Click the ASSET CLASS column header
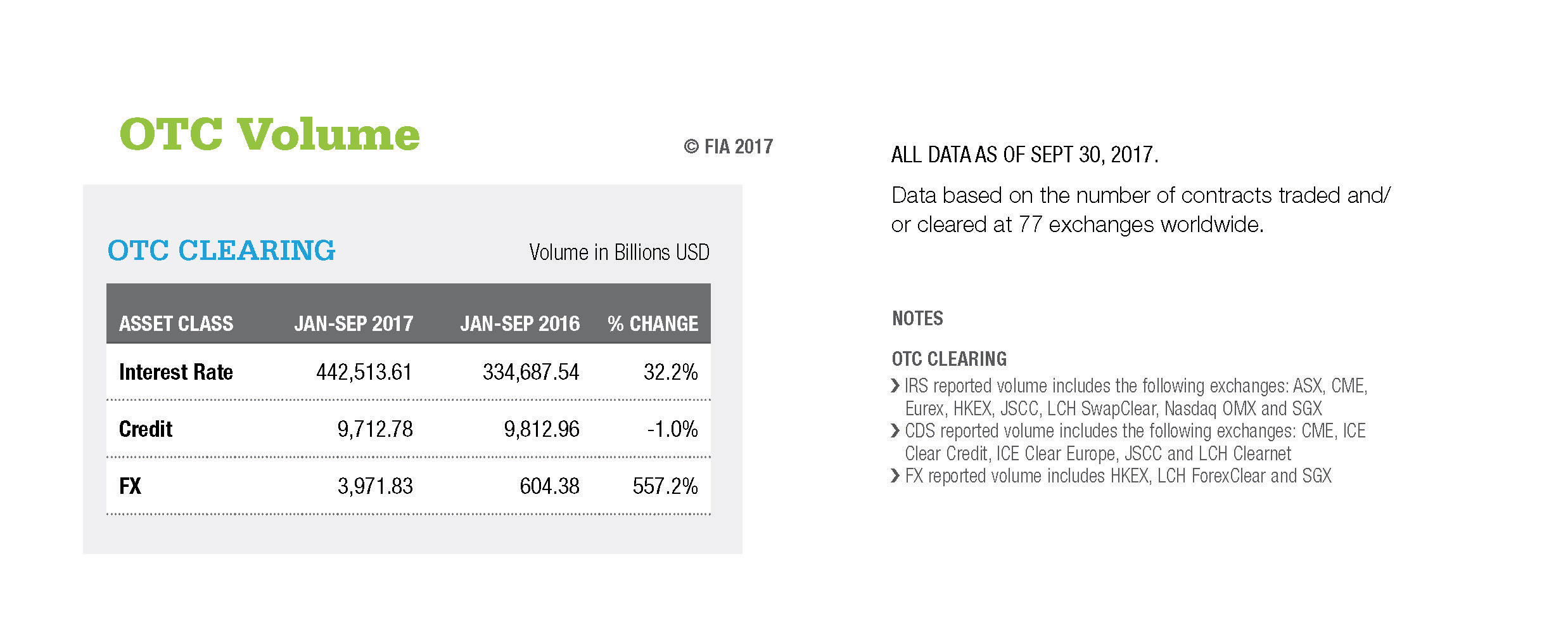 pyautogui.click(x=176, y=323)
